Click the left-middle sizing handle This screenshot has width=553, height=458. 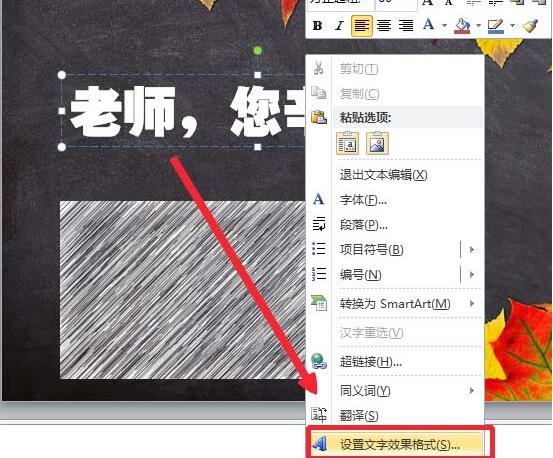(x=62, y=111)
